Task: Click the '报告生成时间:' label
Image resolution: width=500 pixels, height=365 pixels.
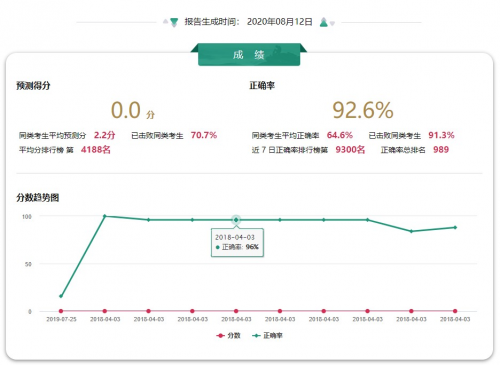Action: (x=212, y=22)
